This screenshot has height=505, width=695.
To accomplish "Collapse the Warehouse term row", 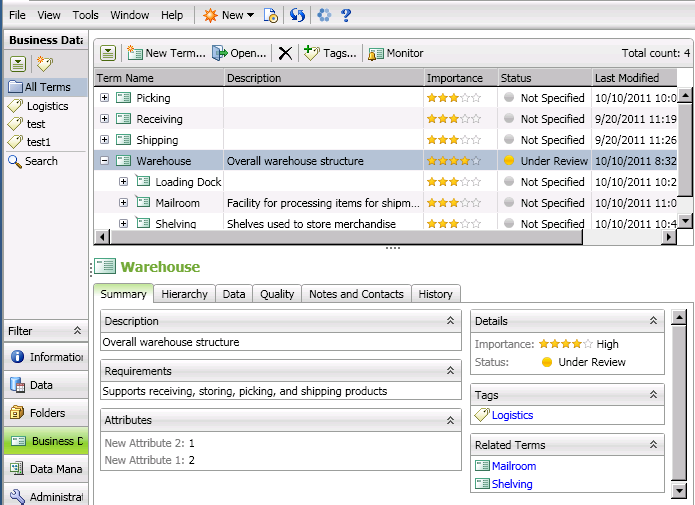I will click(x=105, y=161).
